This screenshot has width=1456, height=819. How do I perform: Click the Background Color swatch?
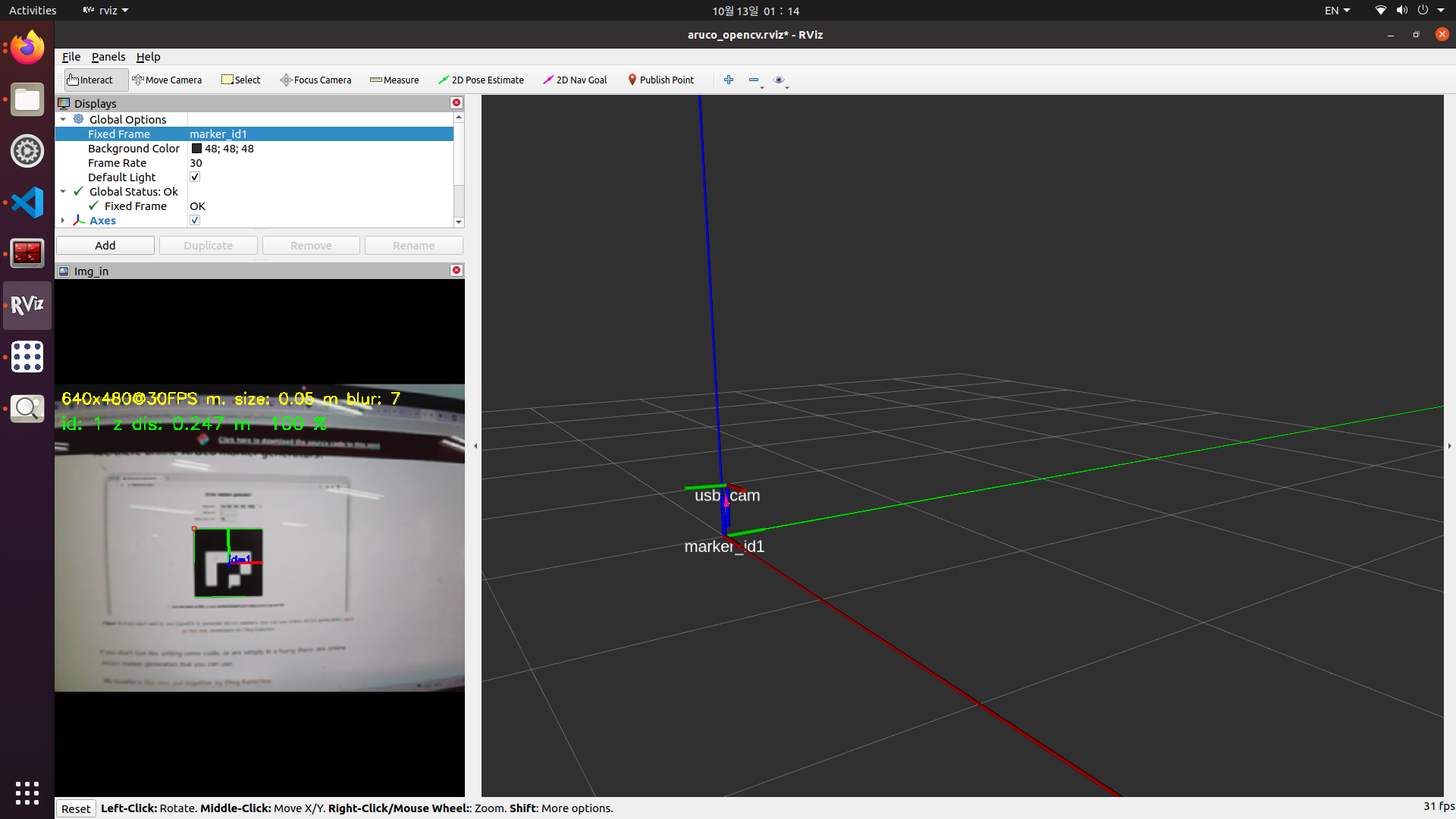pos(196,149)
